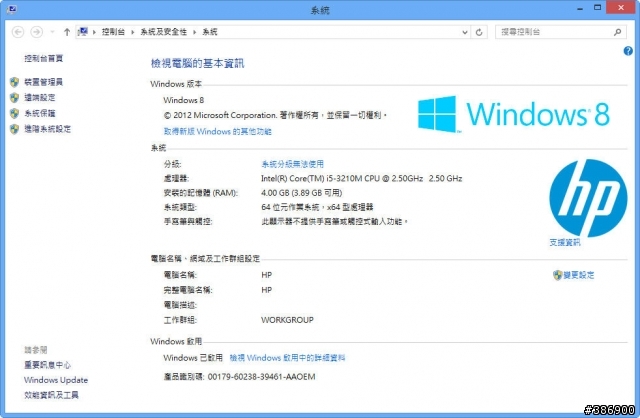Expand chevron after computer icon in breadcrumb
This screenshot has height=418, width=640.
94,32
